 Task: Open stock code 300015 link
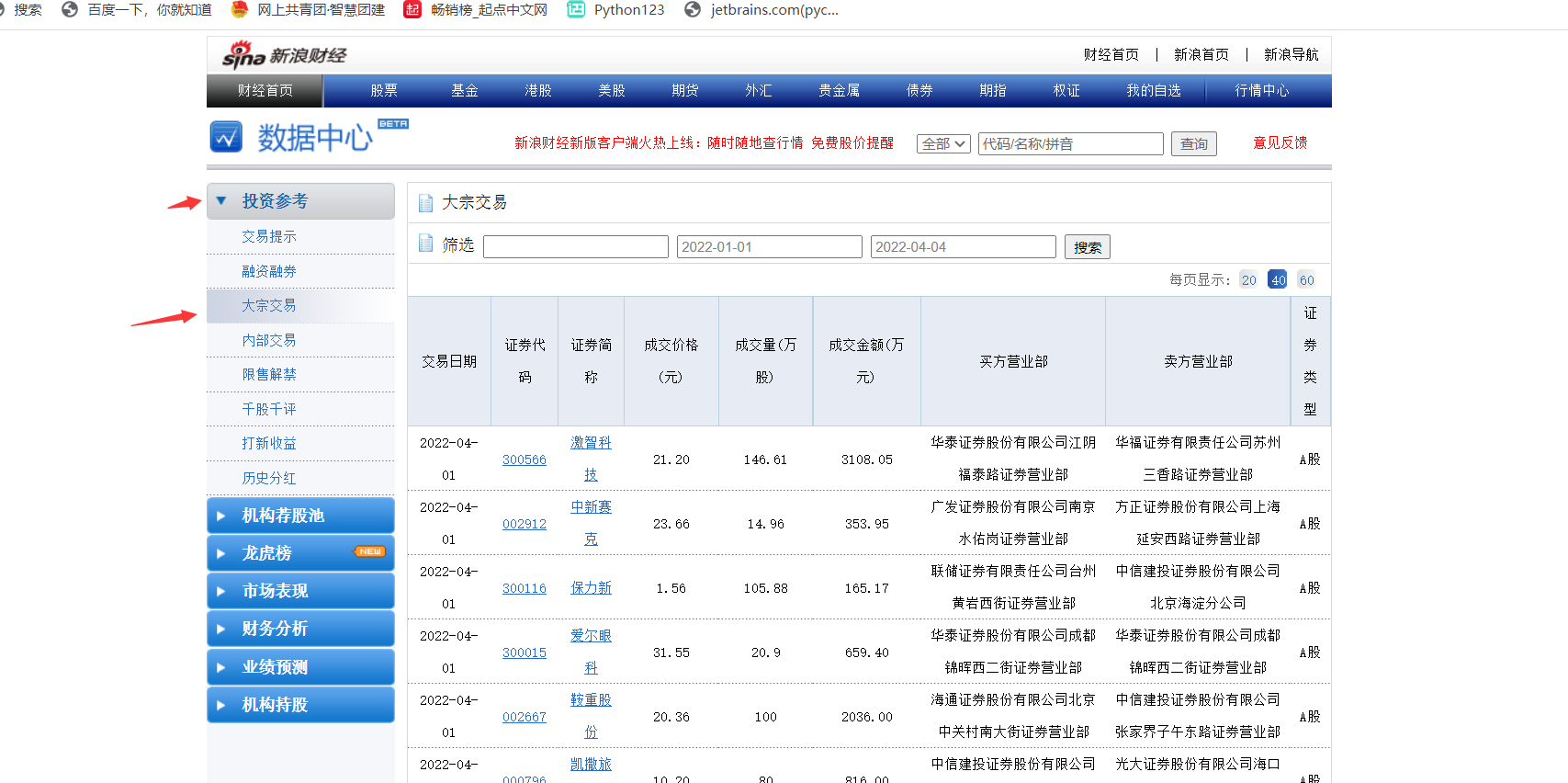coord(525,652)
